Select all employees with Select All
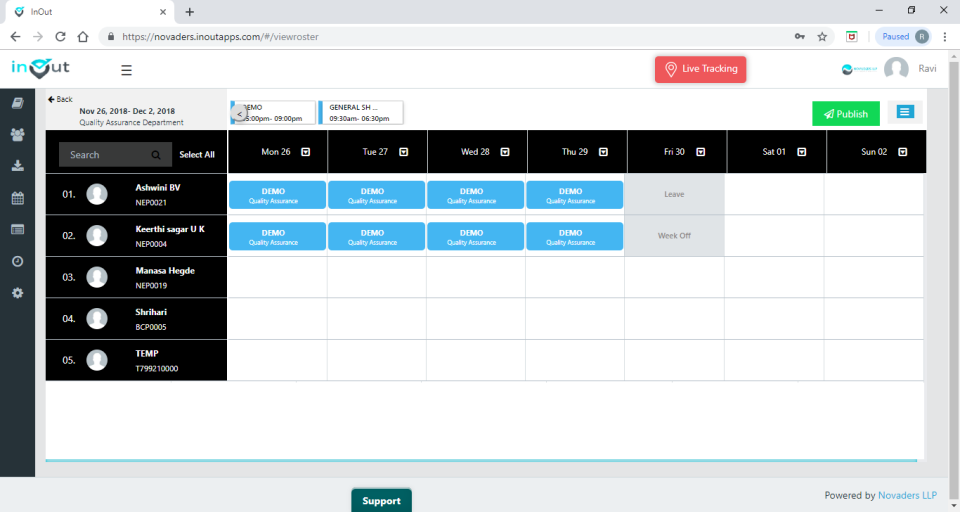This screenshot has height=512, width=960. [x=197, y=155]
